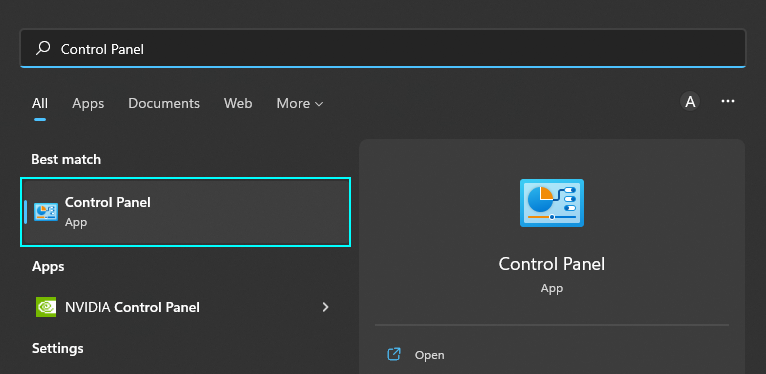Click the Control Panel search field

(383, 48)
